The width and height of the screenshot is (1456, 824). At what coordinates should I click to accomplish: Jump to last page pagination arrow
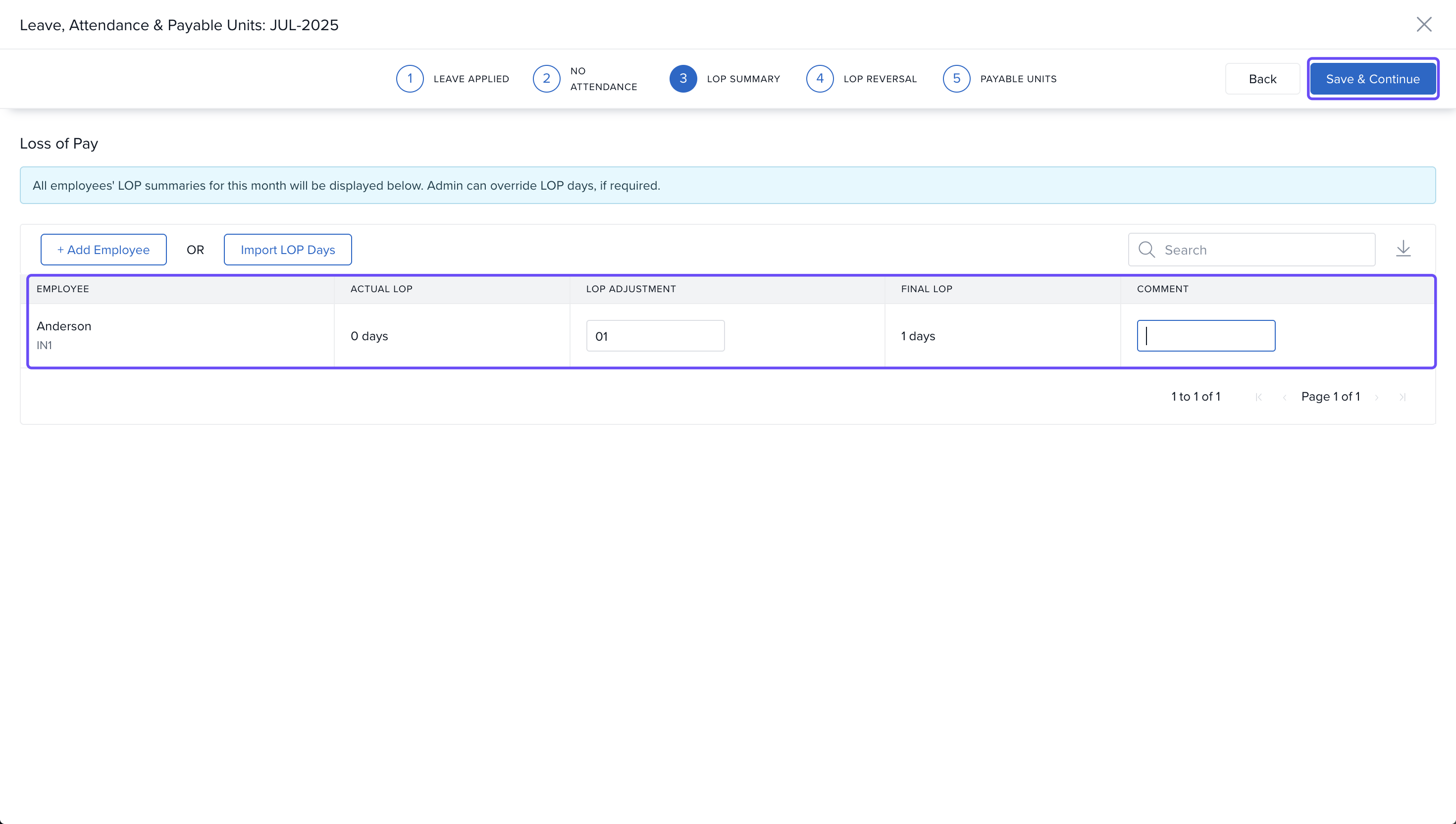pyautogui.click(x=1402, y=397)
